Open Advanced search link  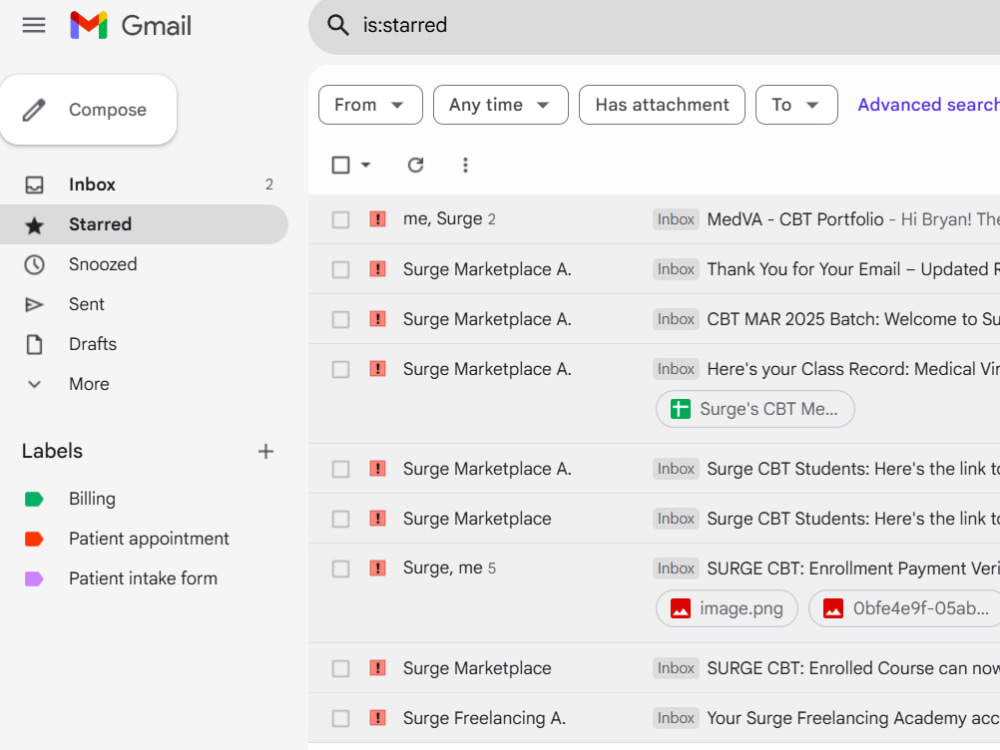(929, 105)
